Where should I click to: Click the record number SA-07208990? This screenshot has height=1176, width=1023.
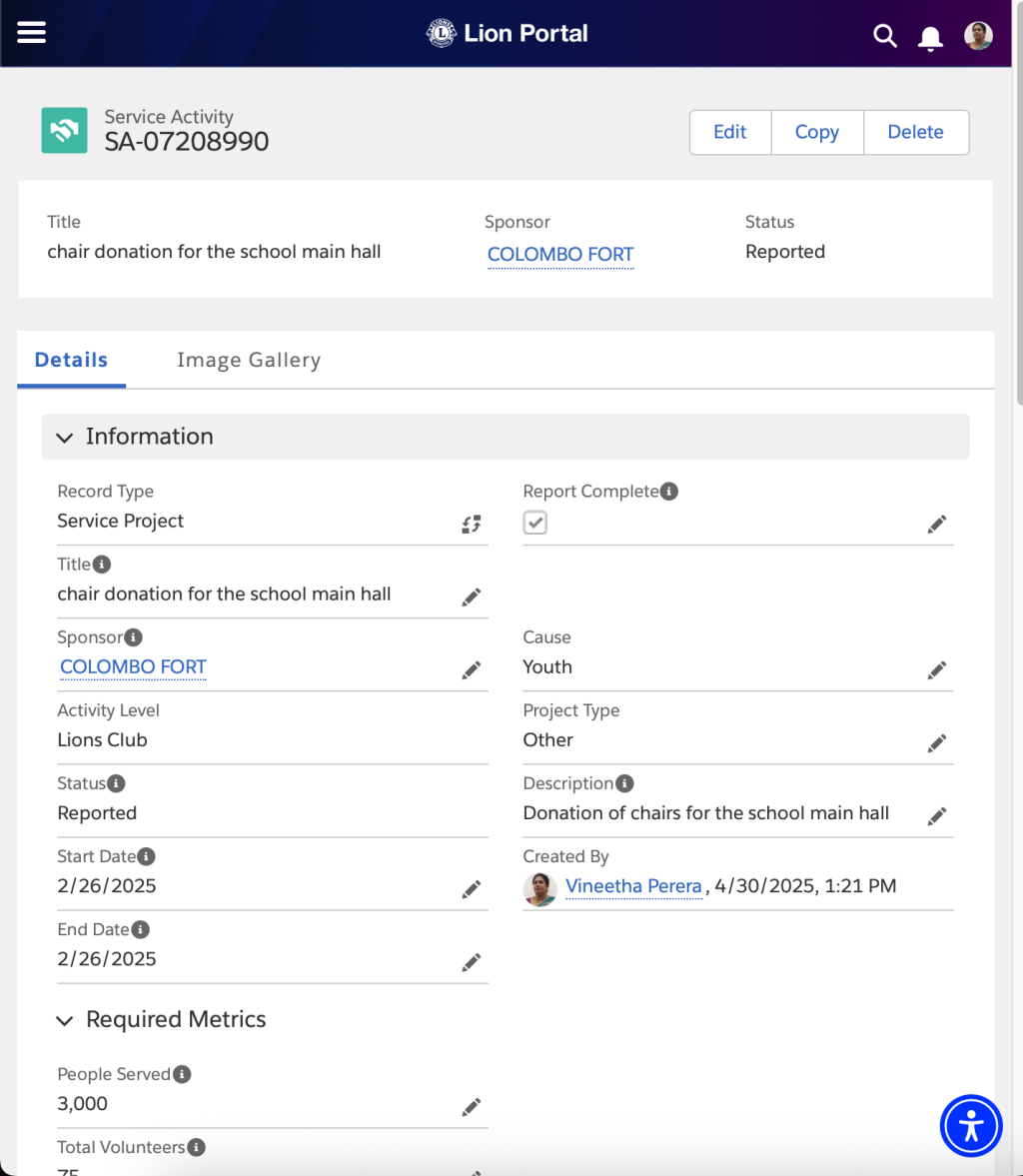pos(187,141)
